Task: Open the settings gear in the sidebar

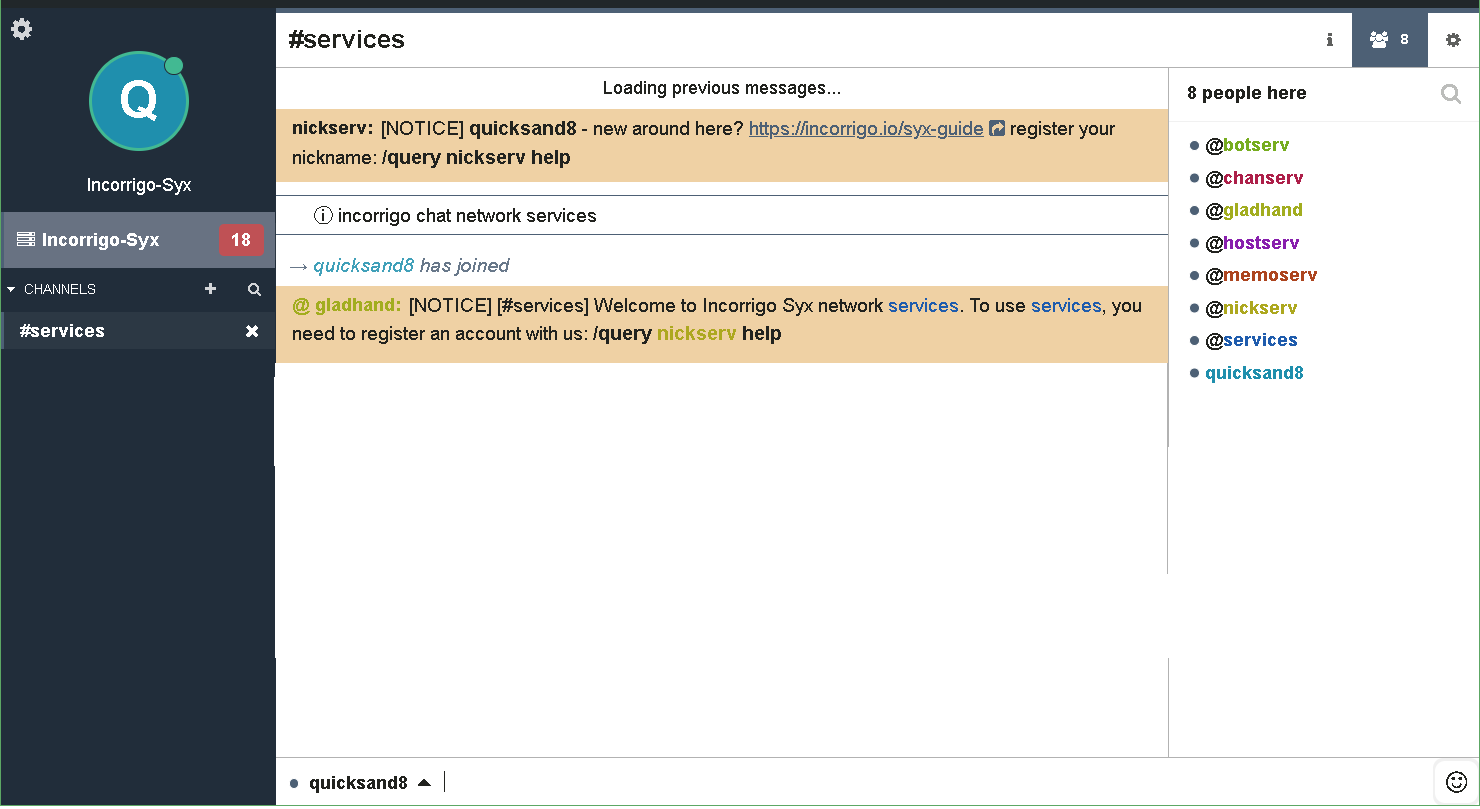Action: point(21,29)
